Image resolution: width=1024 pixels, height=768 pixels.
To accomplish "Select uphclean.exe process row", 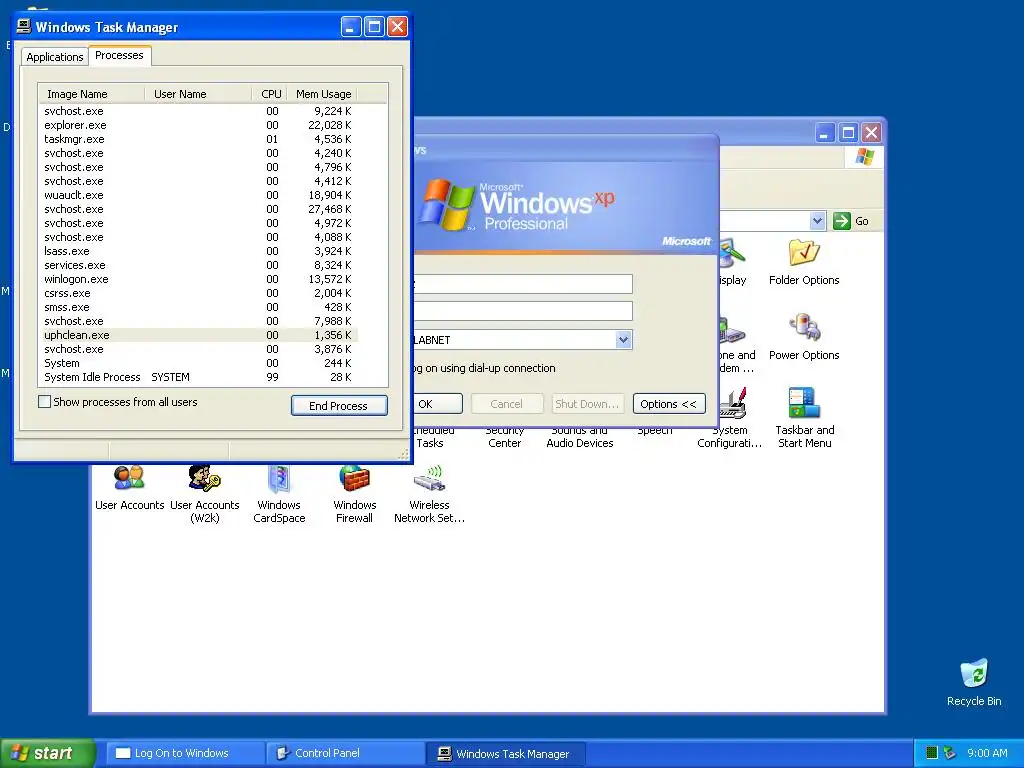I will (198, 335).
